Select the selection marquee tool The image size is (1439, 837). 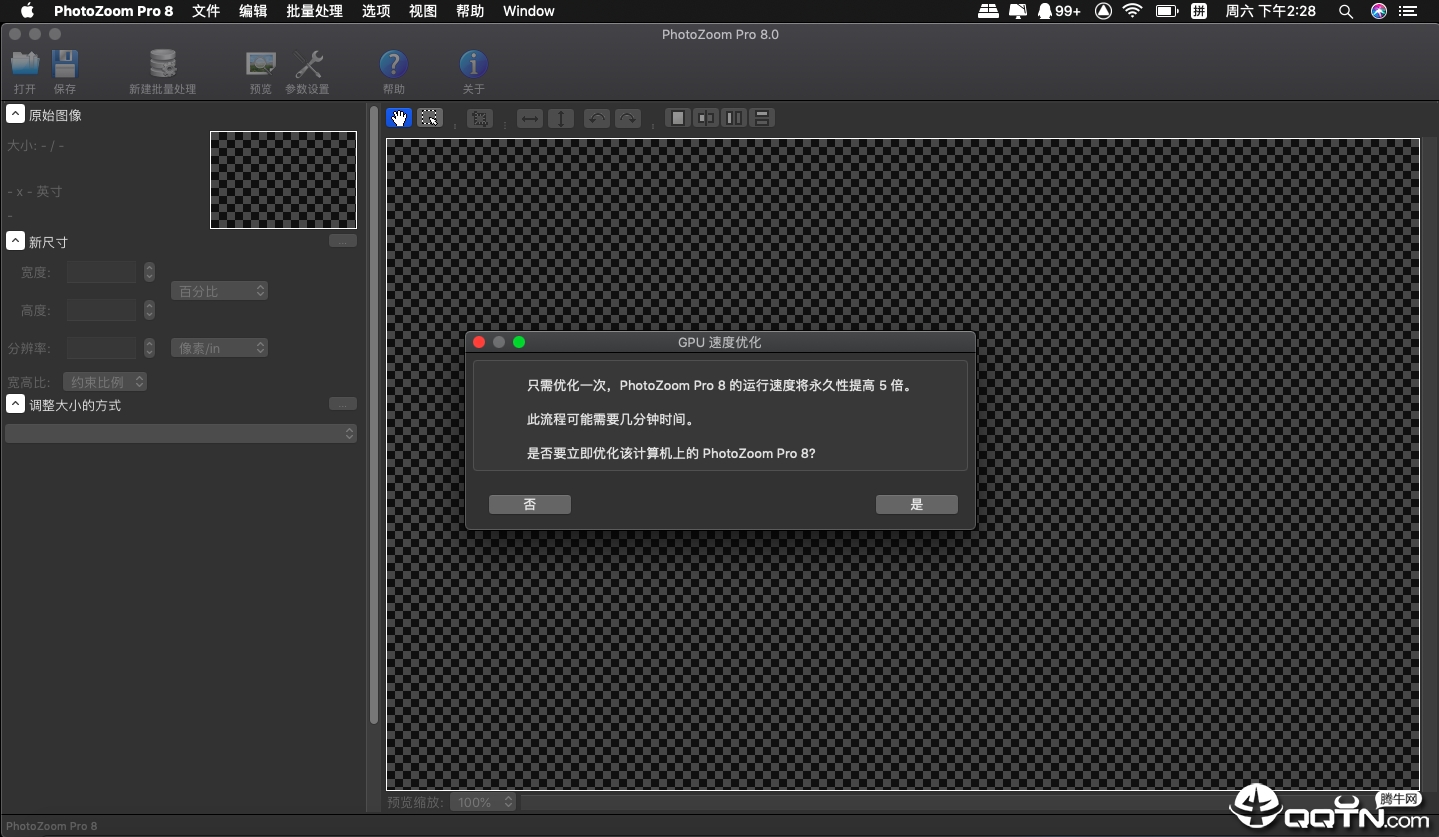coord(430,118)
